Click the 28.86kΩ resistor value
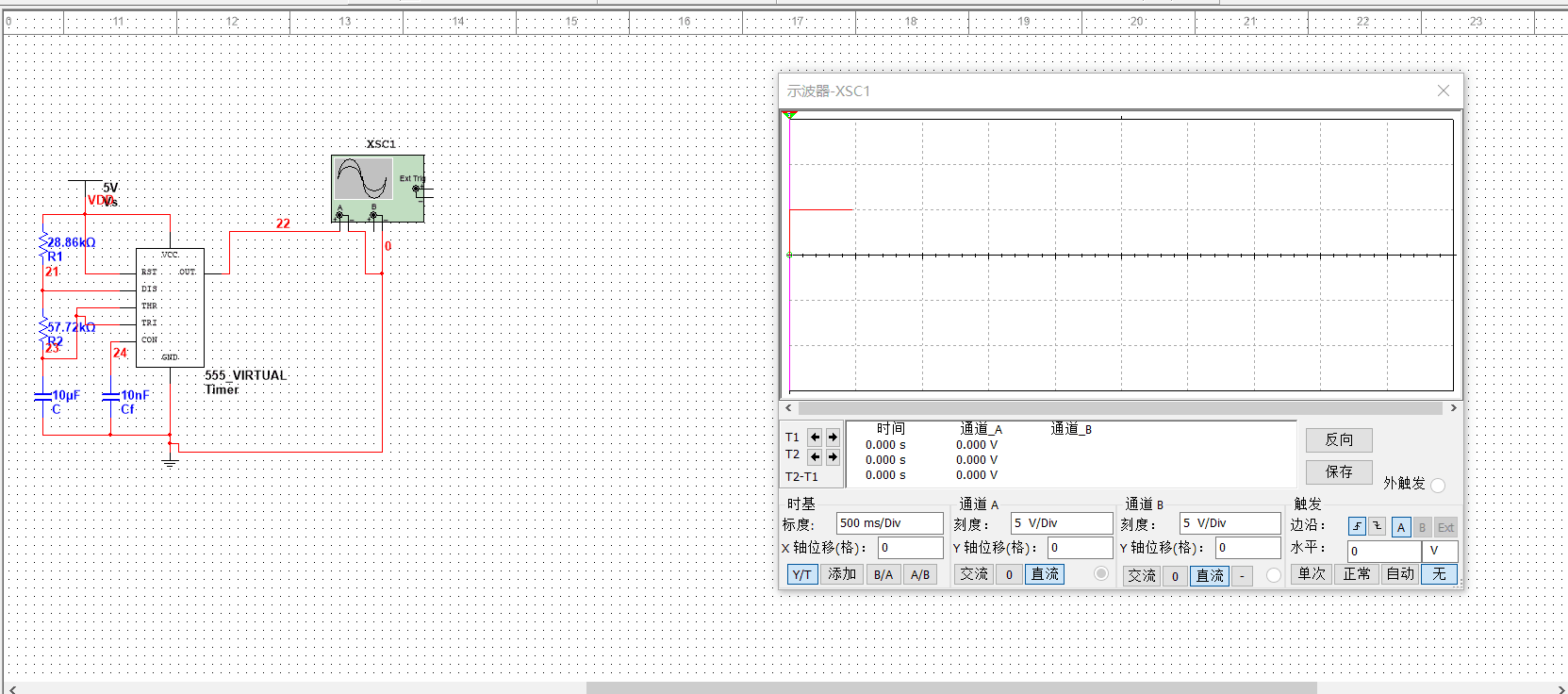1568x694 pixels. (x=72, y=242)
